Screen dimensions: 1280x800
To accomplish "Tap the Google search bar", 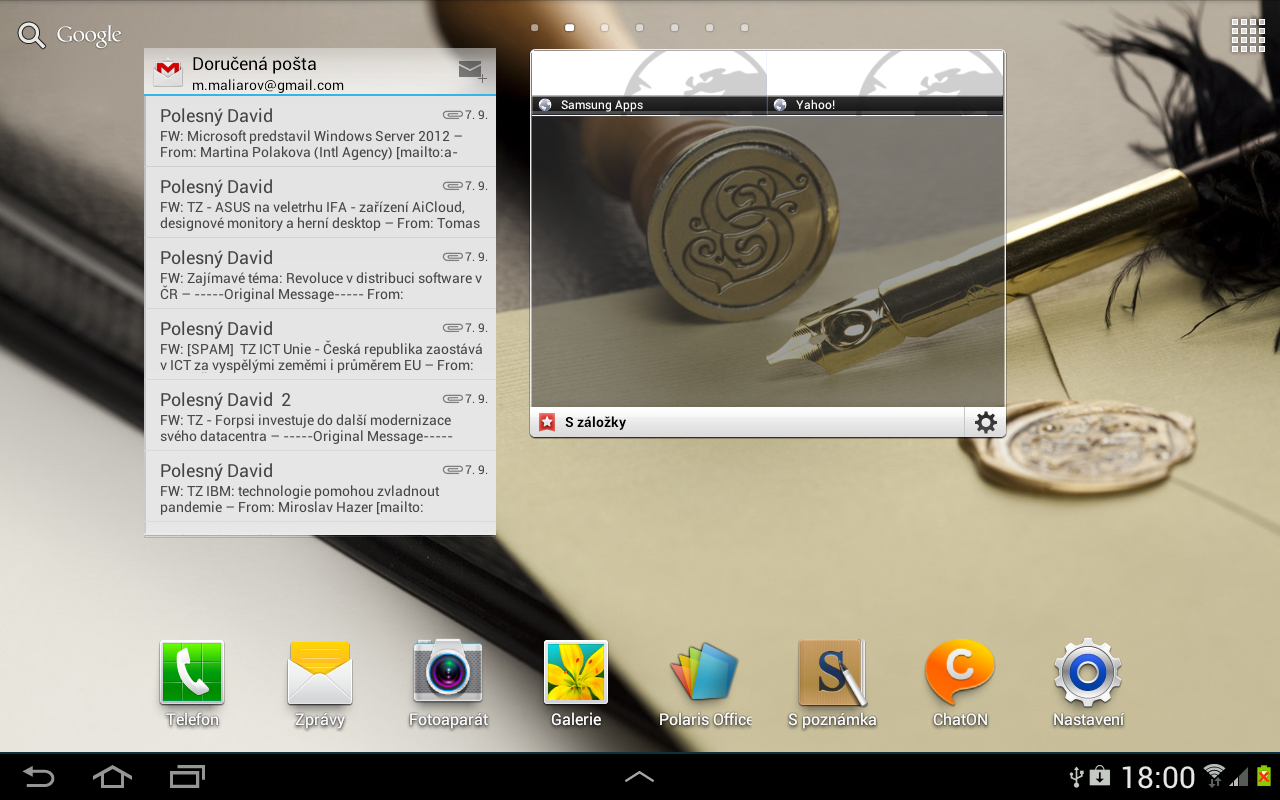I will tap(68, 34).
